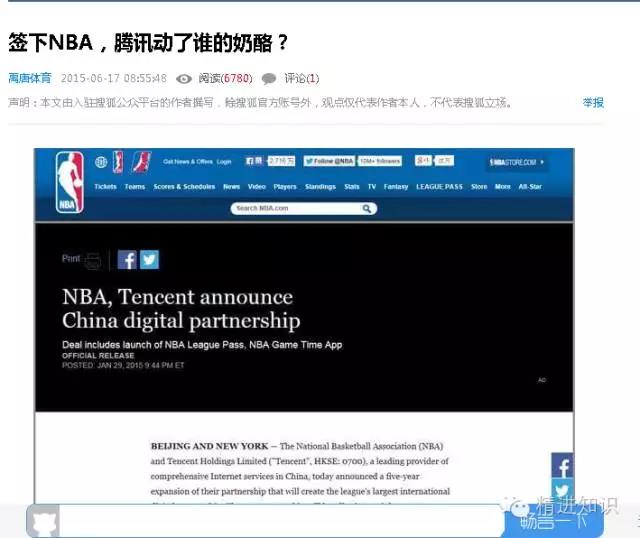Click the date 2015-06-17 08:55:48

114,78
